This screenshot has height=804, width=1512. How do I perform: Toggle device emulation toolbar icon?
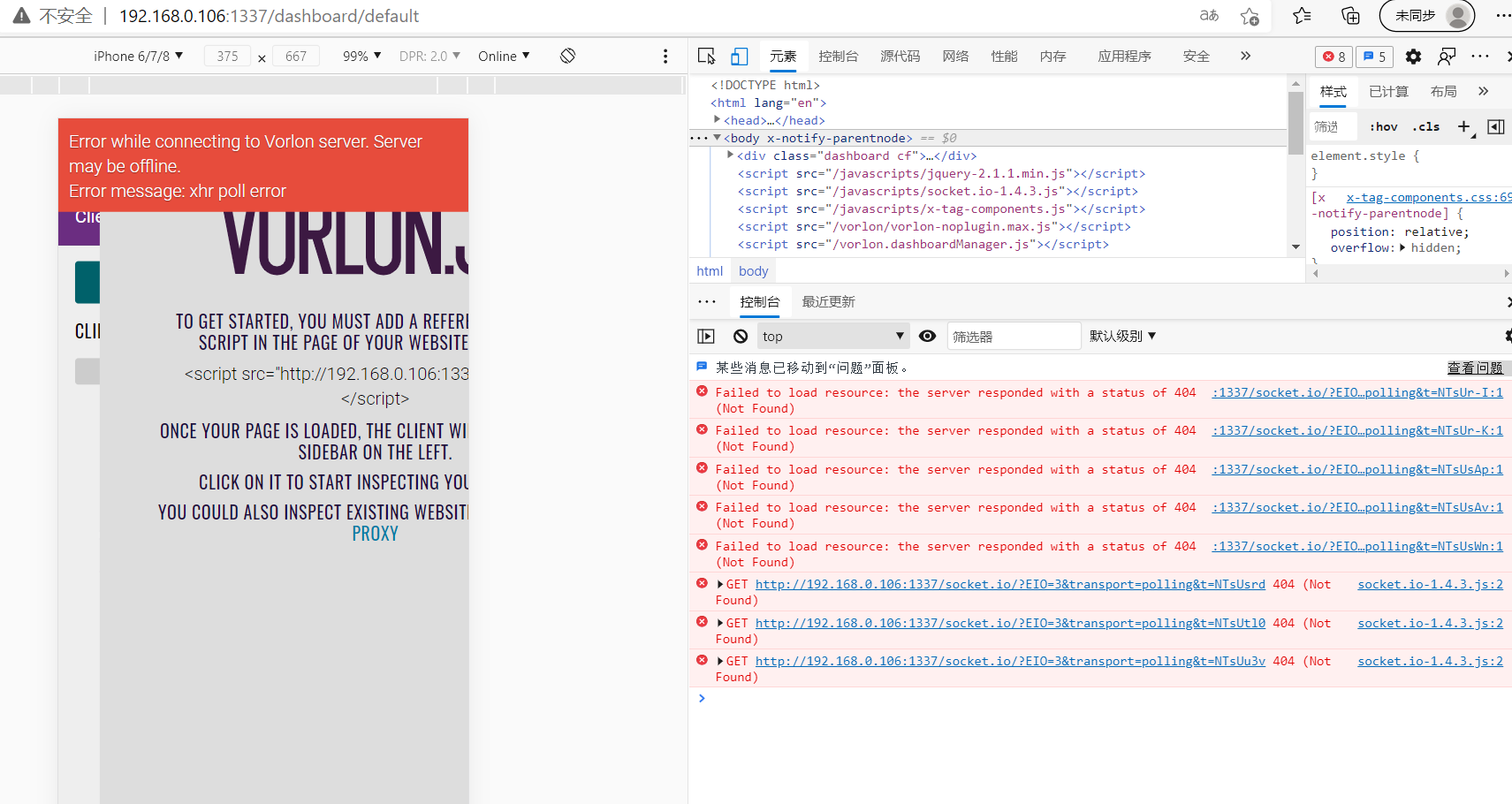click(740, 57)
